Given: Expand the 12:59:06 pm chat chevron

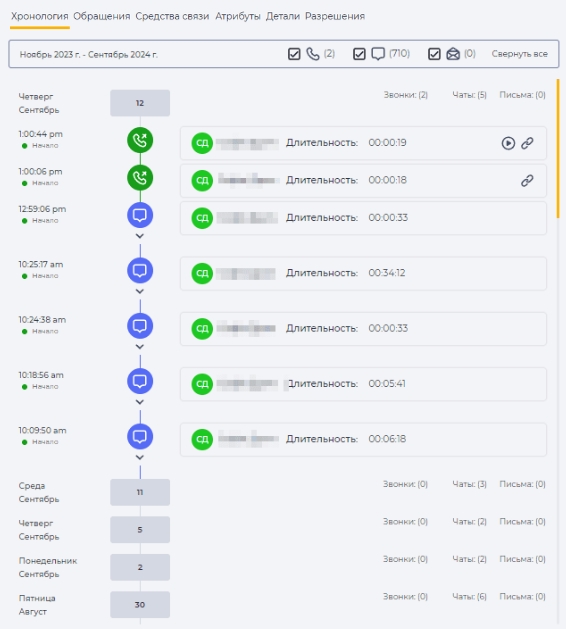Looking at the screenshot, I should coord(140,236).
